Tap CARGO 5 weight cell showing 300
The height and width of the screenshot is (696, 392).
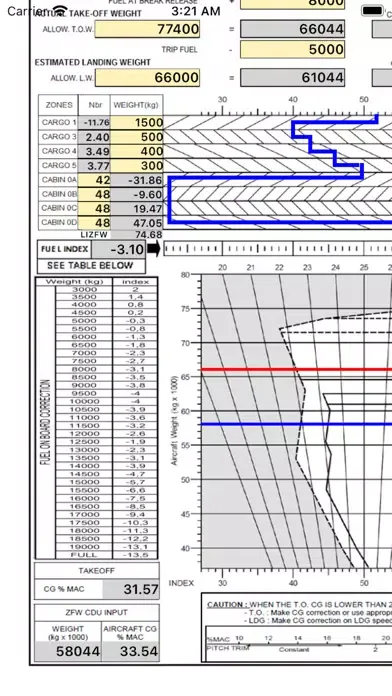(x=137, y=166)
